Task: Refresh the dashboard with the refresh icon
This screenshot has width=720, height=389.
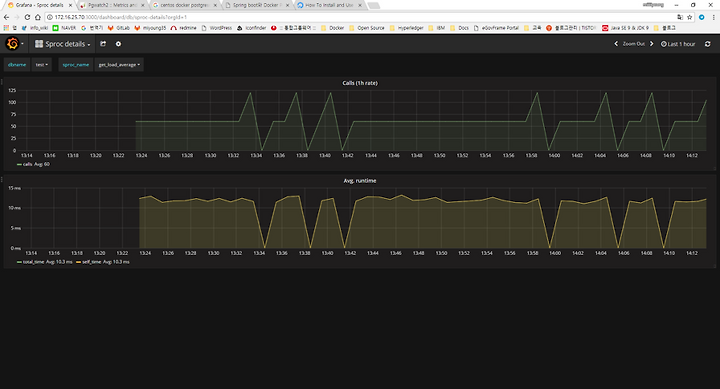Action: 708,44
